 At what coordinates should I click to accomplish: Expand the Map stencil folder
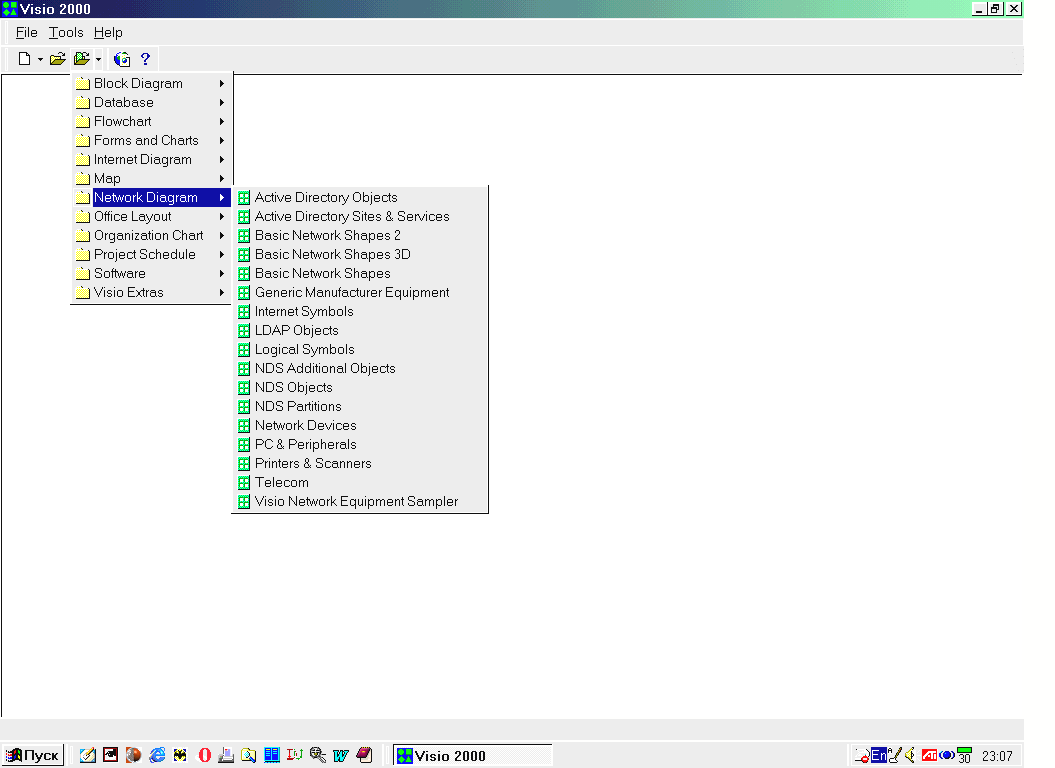(151, 178)
